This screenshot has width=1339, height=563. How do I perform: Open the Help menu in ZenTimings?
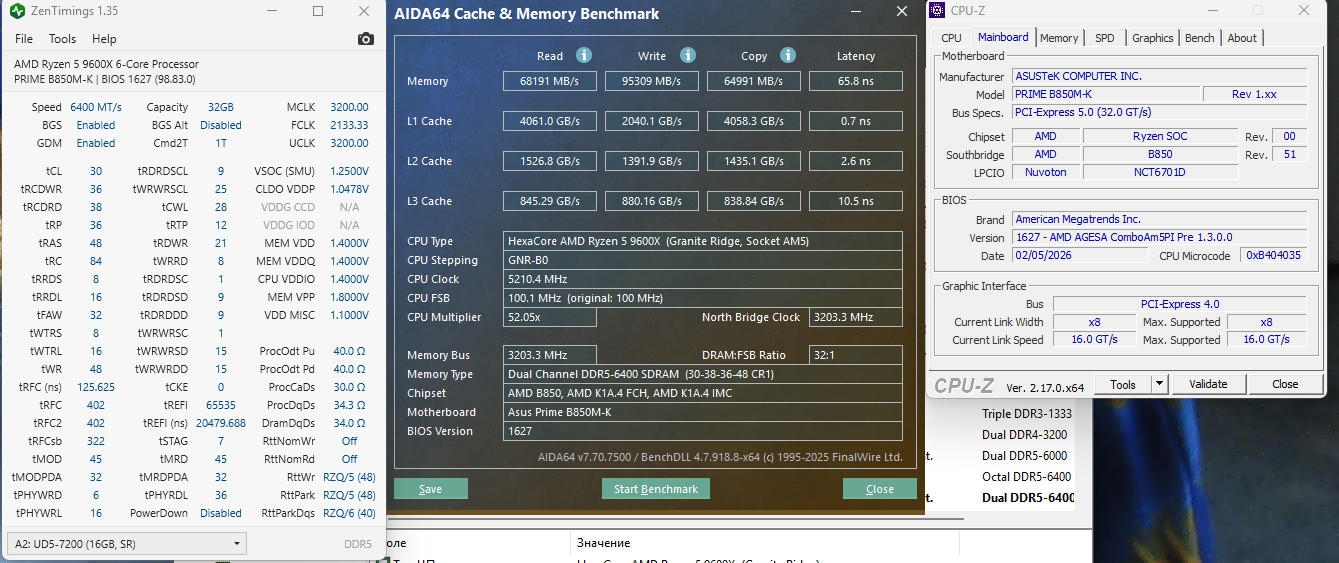pyautogui.click(x=104, y=39)
